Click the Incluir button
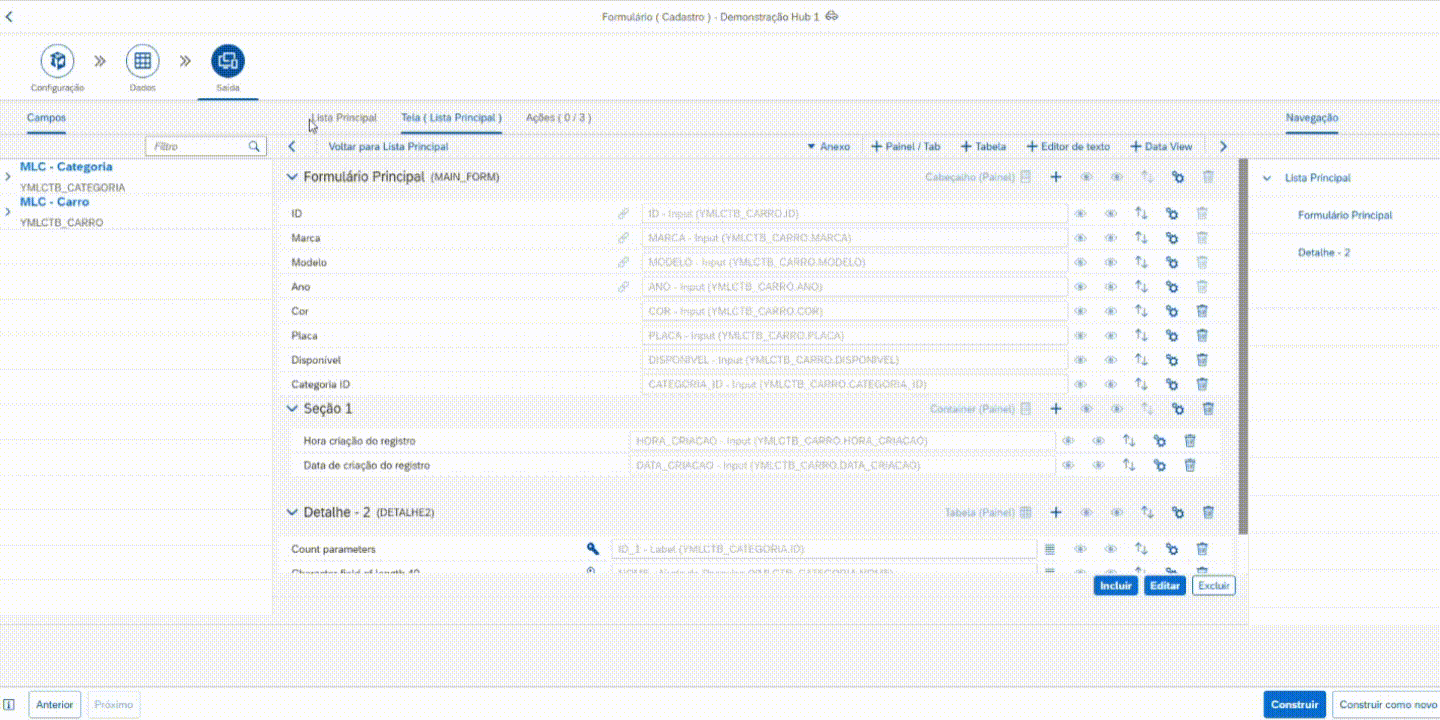 pyautogui.click(x=1115, y=586)
